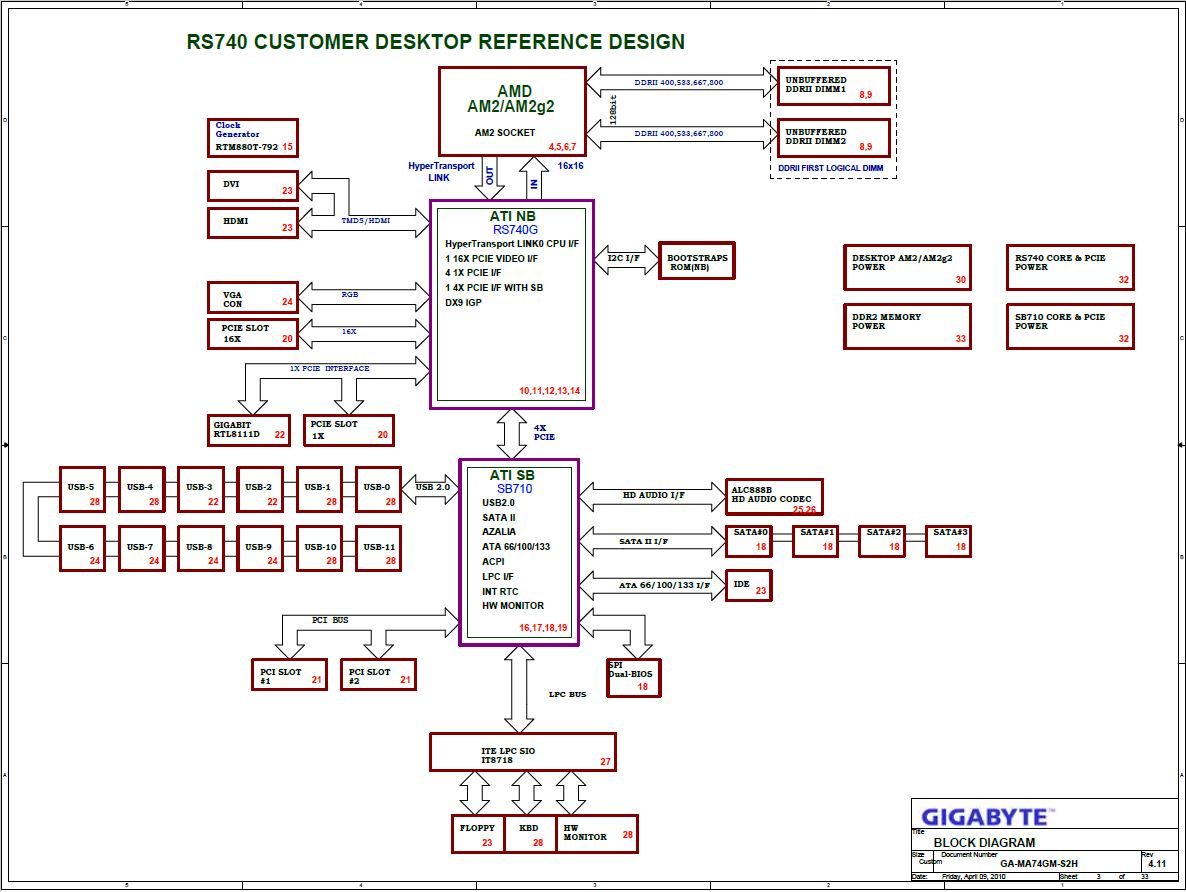Click the GA-MA74GM-S2H document number
1186x892 pixels.
tap(1039, 863)
